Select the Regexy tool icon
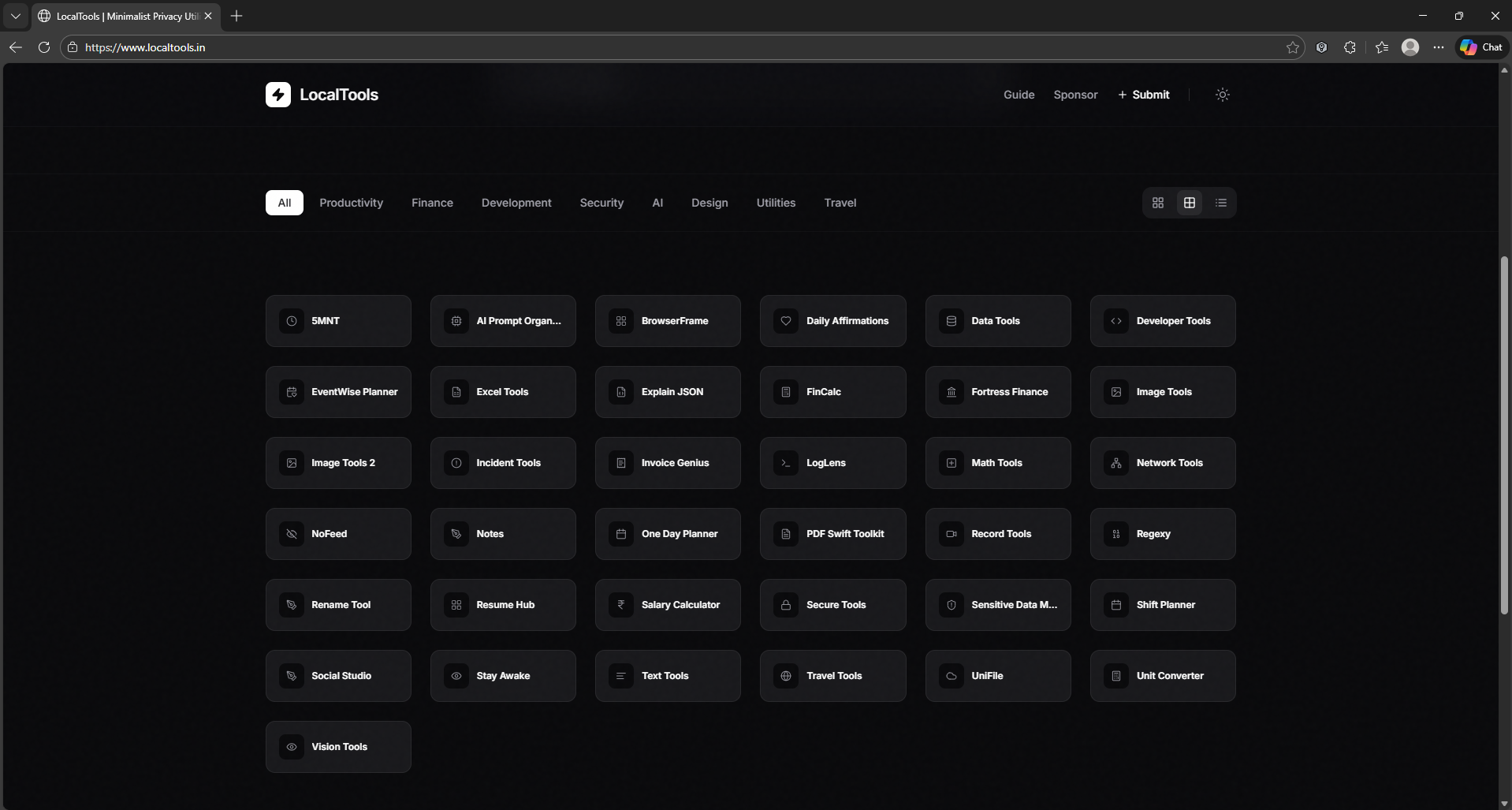 tap(1116, 533)
